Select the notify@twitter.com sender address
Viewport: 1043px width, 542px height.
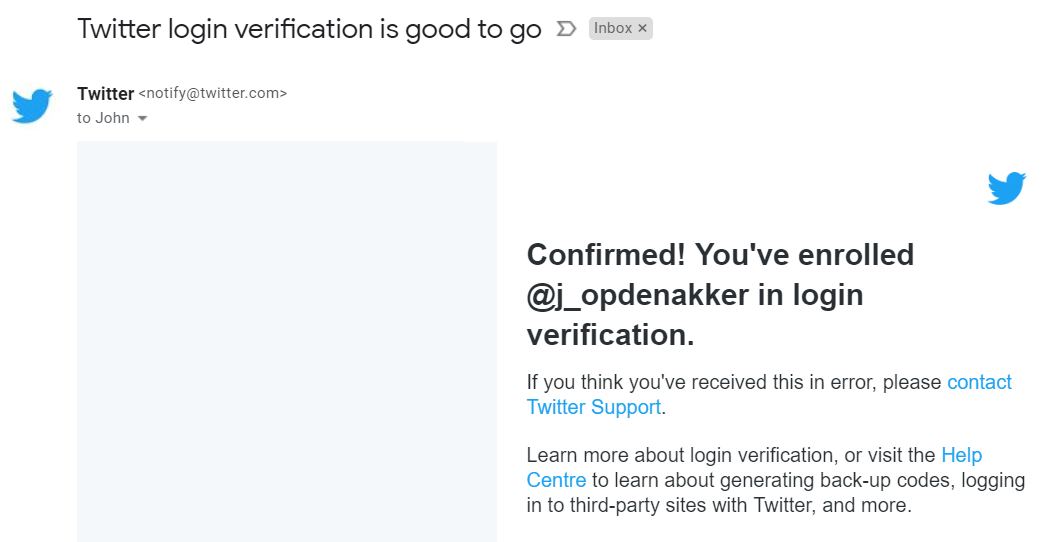click(x=213, y=94)
